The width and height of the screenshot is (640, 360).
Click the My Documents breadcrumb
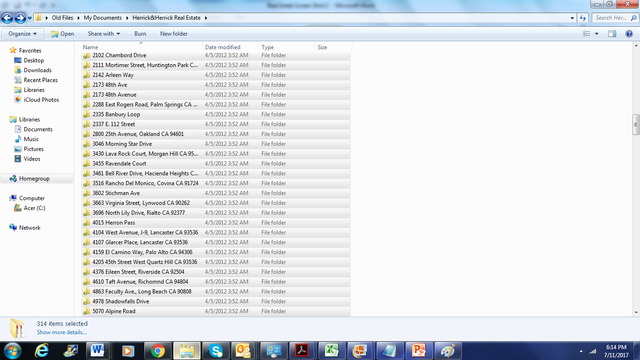point(102,18)
